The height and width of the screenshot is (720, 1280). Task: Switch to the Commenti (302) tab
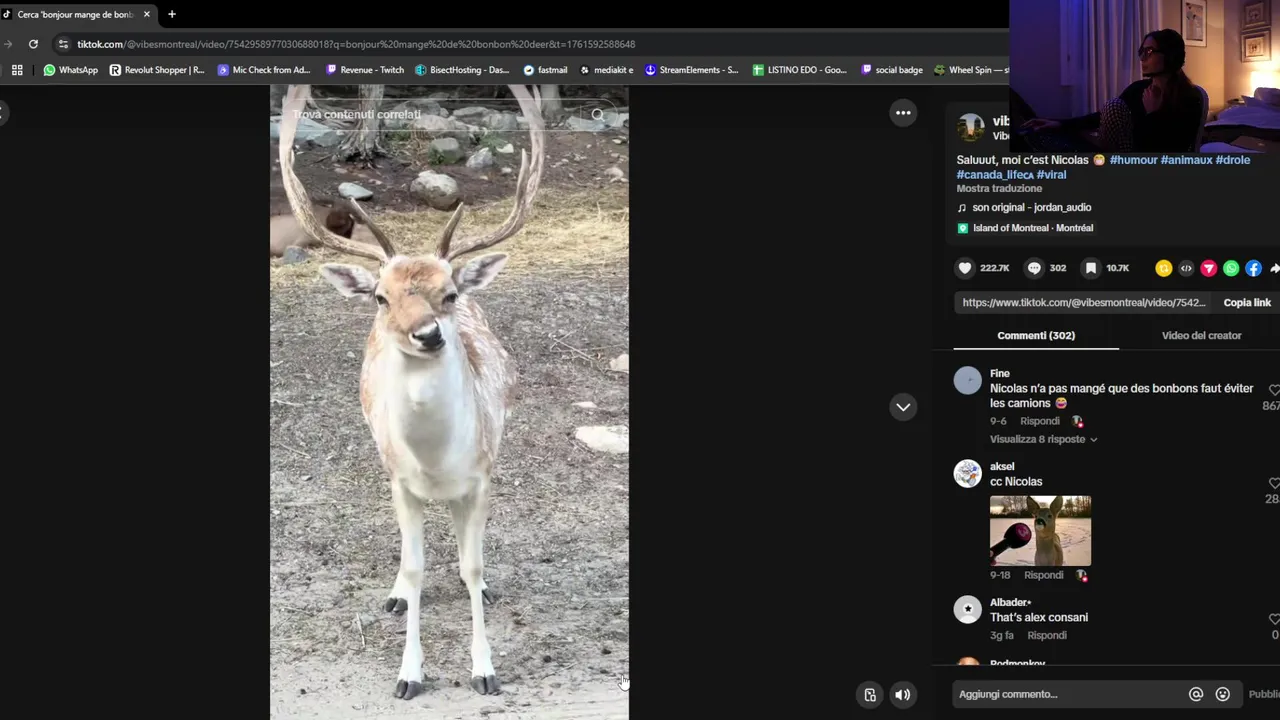[x=1036, y=336]
